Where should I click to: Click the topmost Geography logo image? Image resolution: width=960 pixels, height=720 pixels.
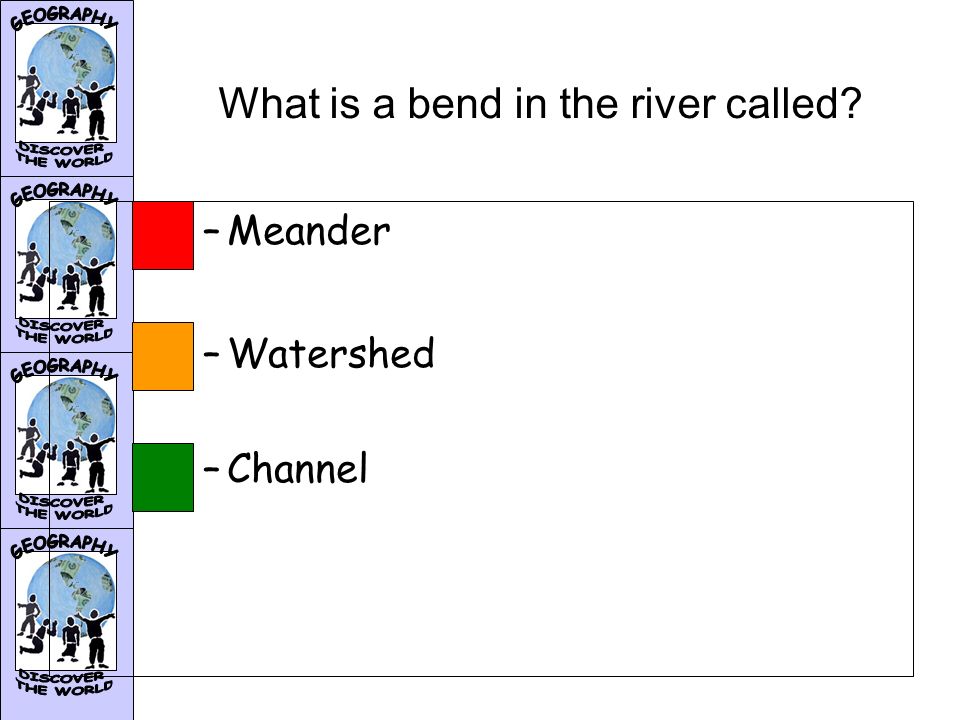66,88
